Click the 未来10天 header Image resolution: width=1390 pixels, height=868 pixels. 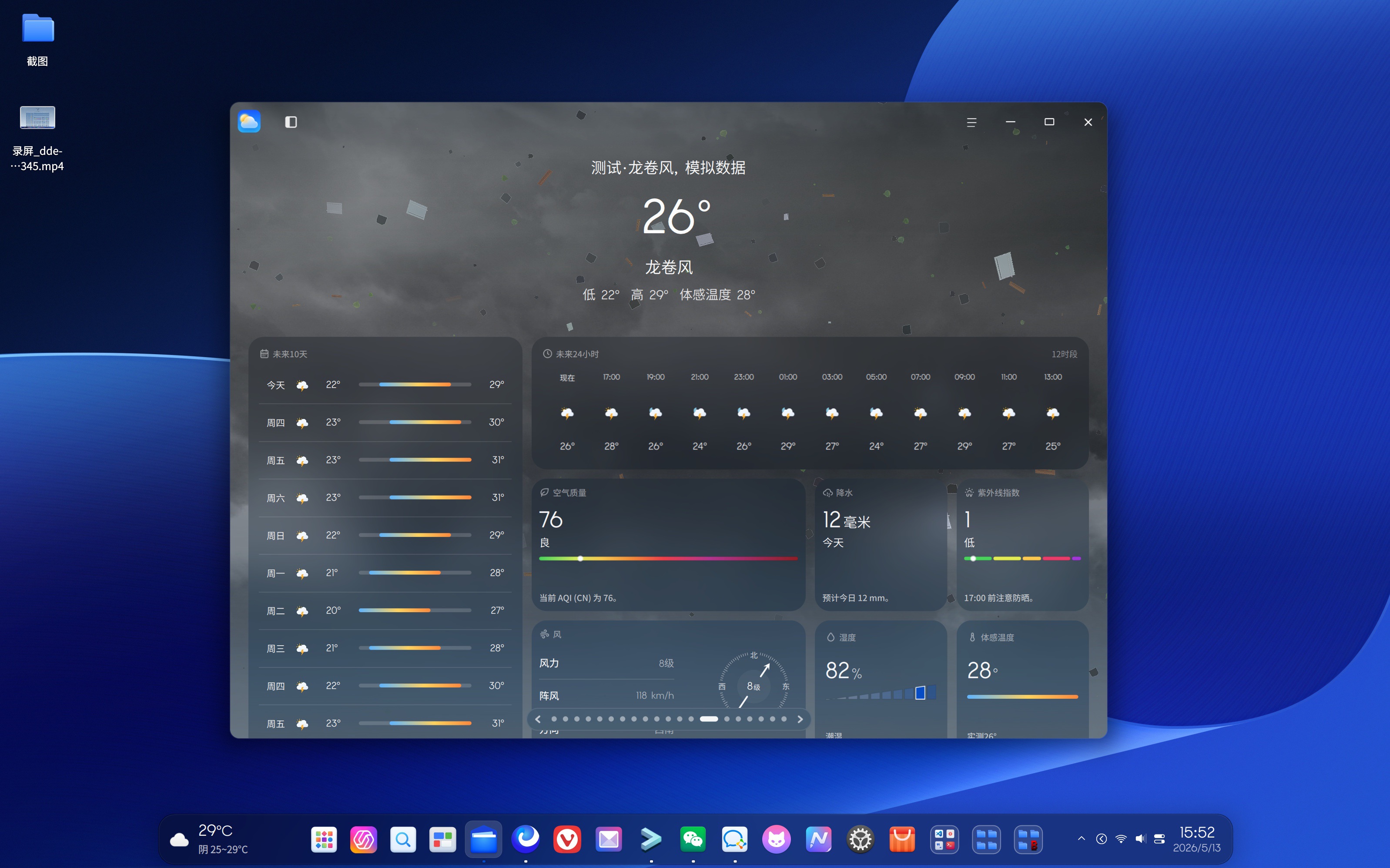[x=284, y=354]
